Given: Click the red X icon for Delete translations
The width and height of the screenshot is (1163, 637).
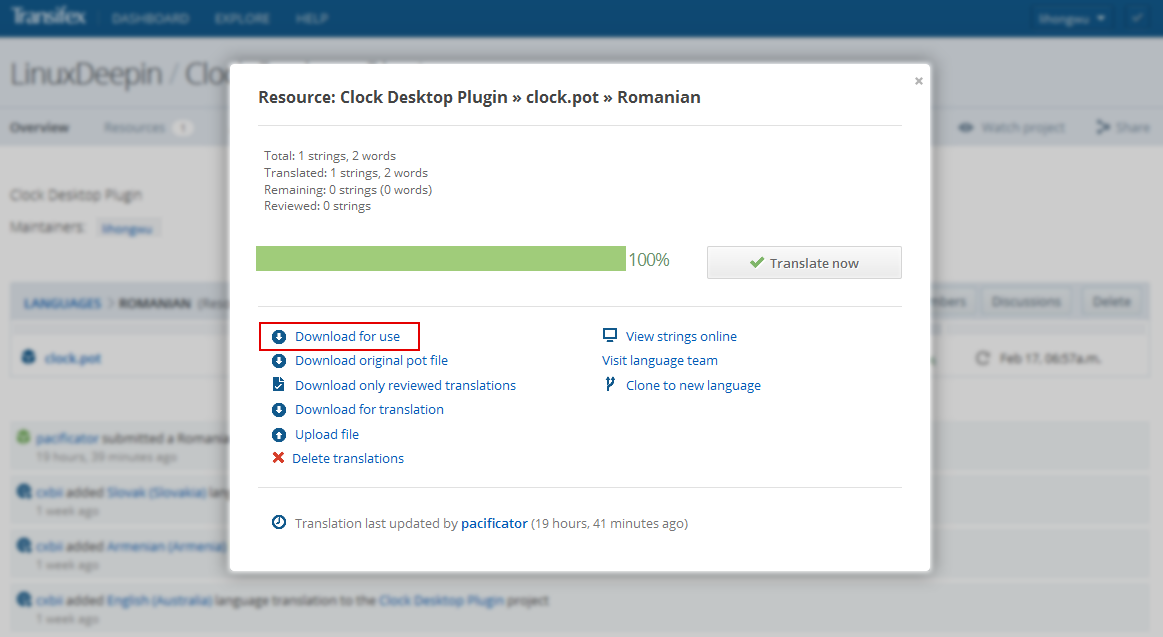Looking at the screenshot, I should (278, 458).
